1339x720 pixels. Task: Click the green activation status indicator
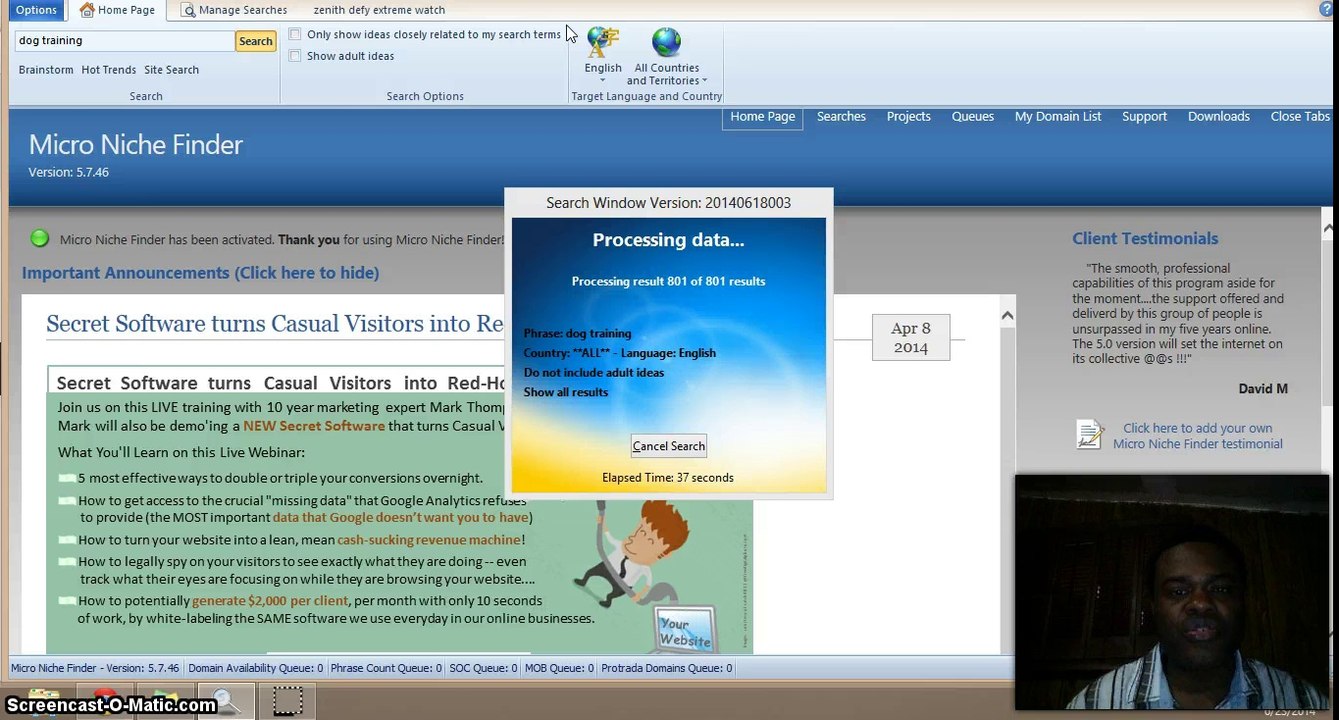click(x=40, y=238)
